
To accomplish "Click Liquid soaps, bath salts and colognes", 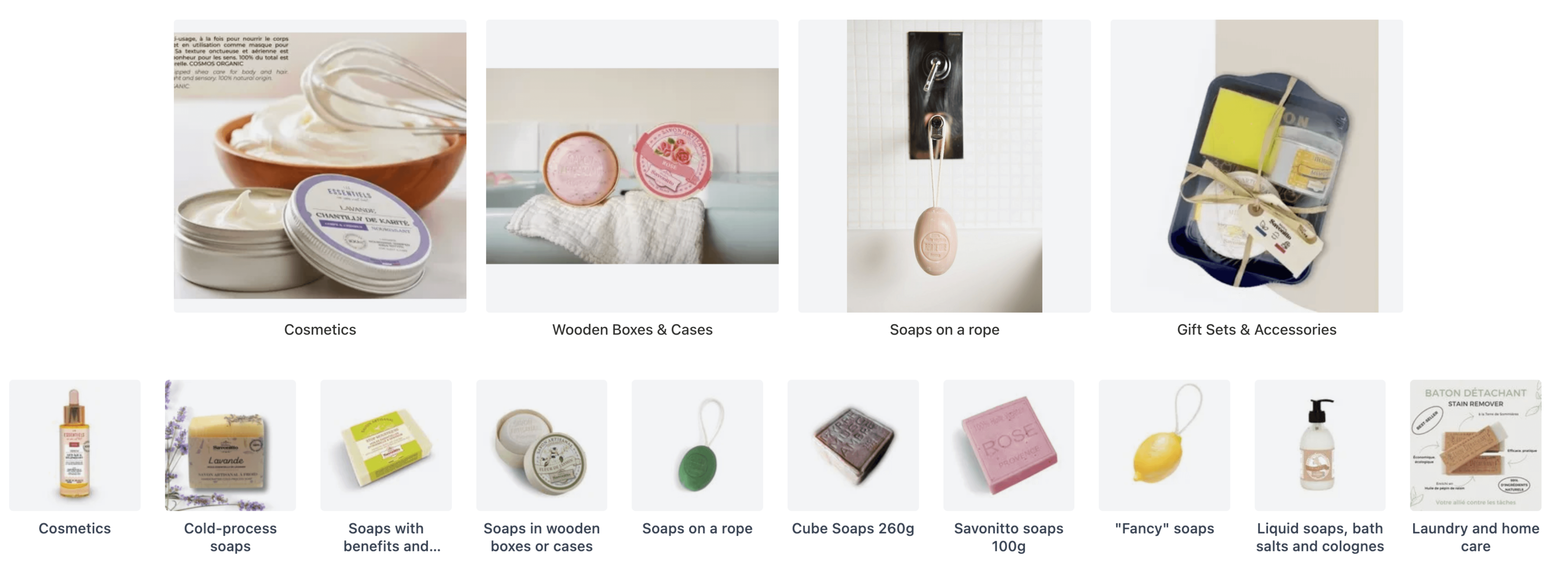I will (1320, 537).
